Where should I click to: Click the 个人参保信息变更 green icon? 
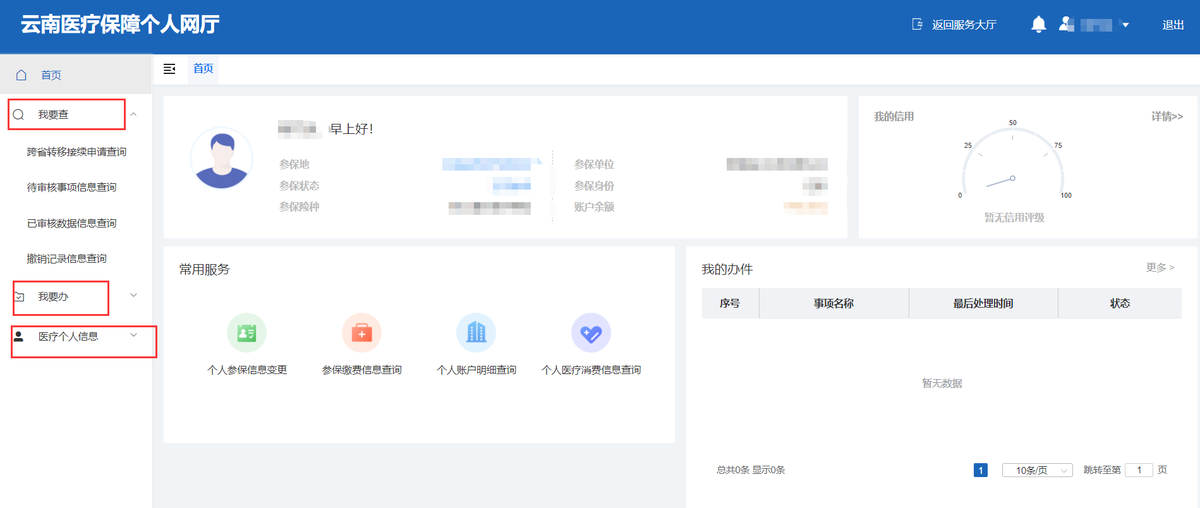tap(246, 333)
